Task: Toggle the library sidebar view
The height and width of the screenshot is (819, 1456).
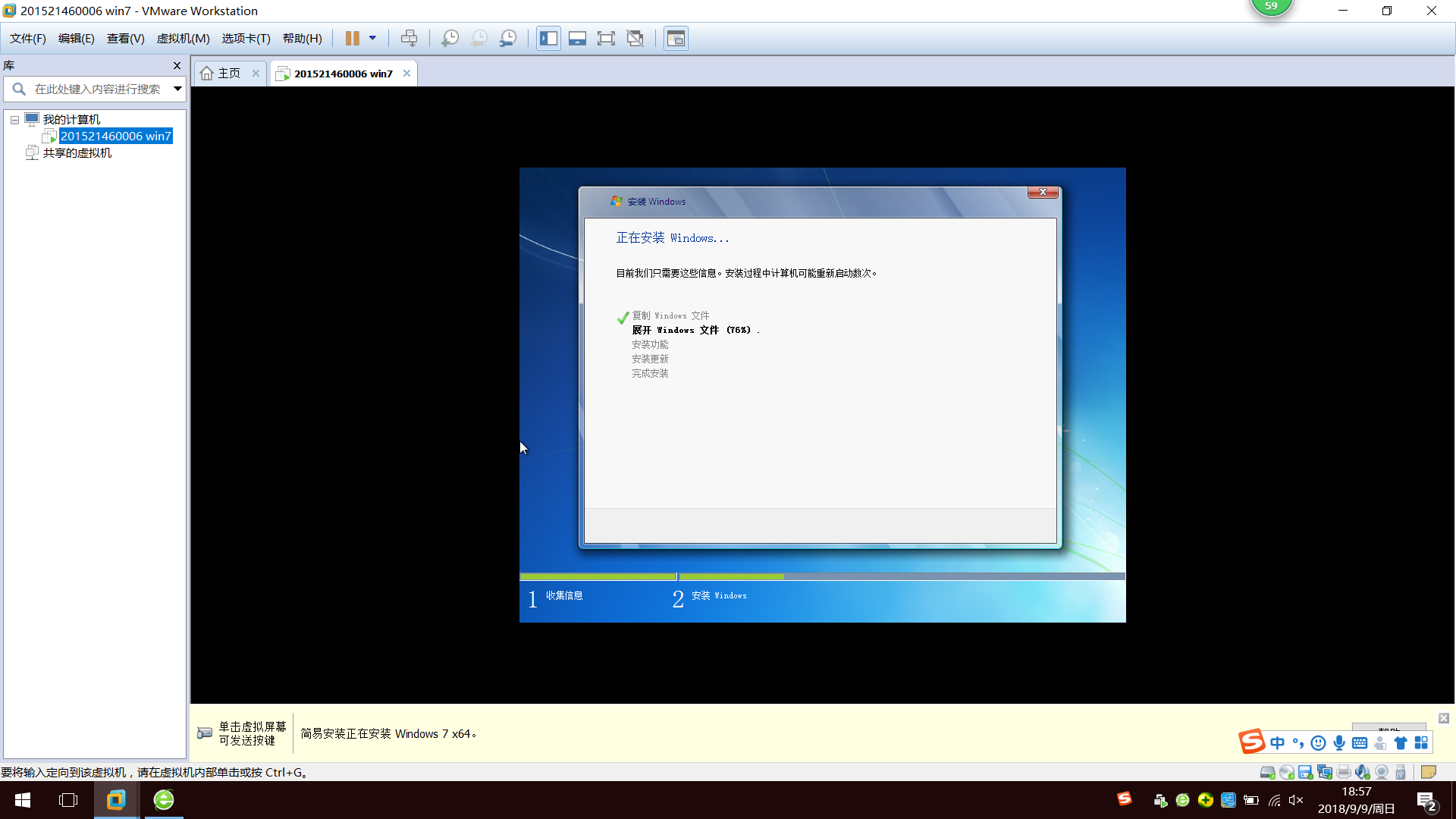Action: point(548,38)
